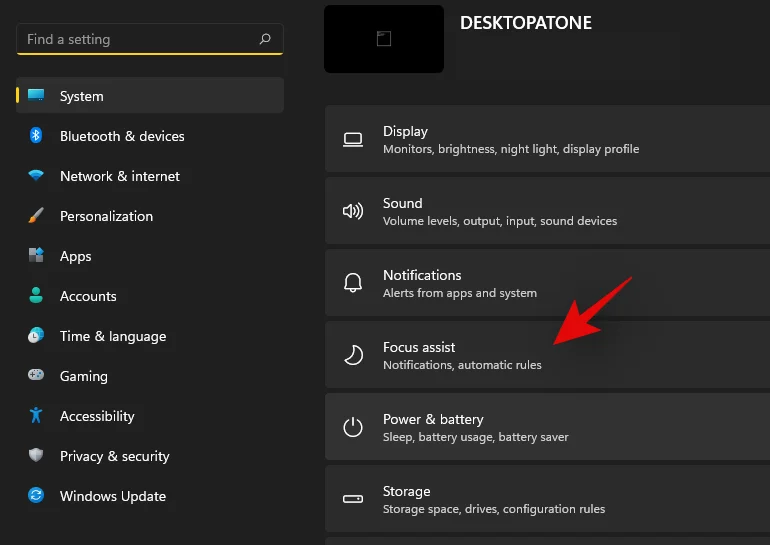Click the Personalization paintbrush icon
The height and width of the screenshot is (545, 770).
click(x=36, y=215)
